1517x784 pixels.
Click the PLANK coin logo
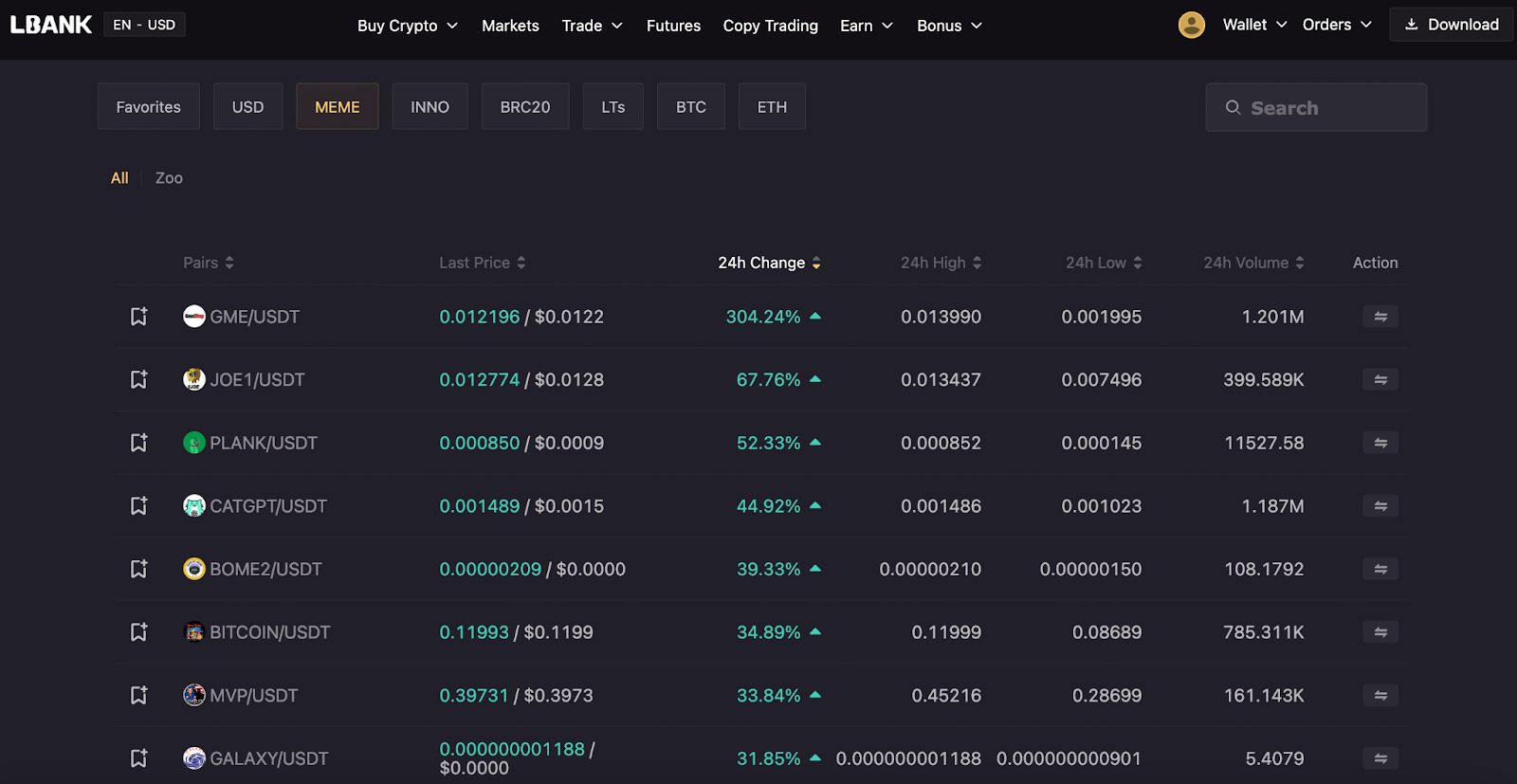[x=194, y=443]
